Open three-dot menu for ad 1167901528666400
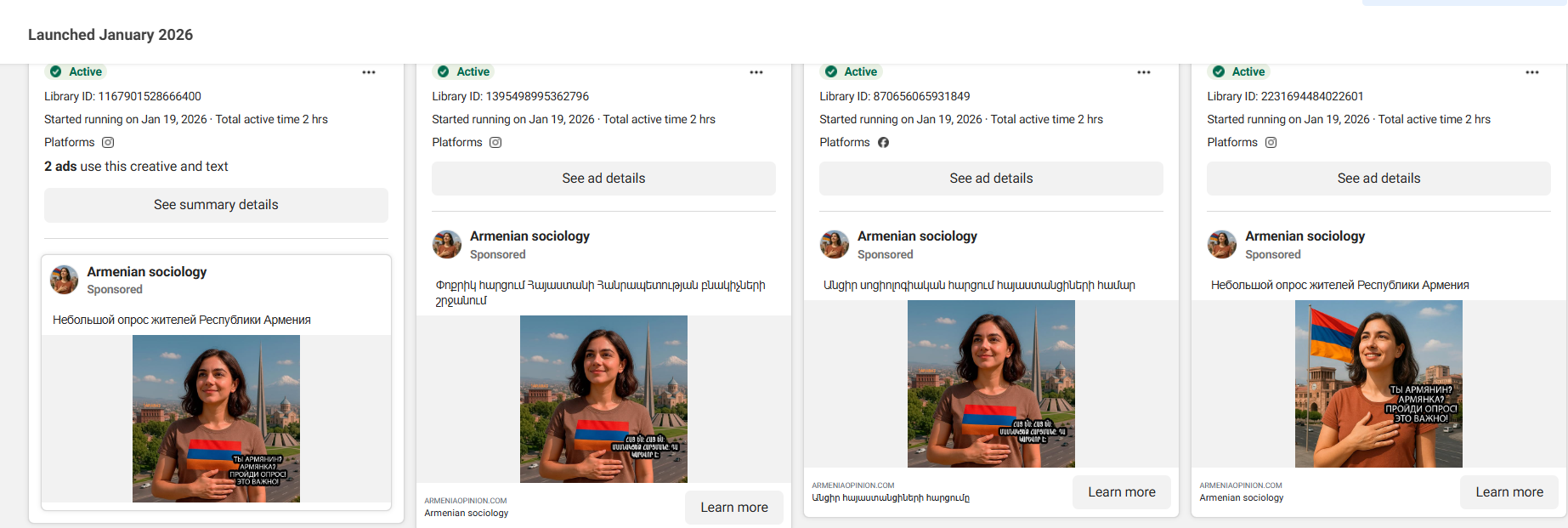Image resolution: width=1568 pixels, height=528 pixels. coord(369,72)
